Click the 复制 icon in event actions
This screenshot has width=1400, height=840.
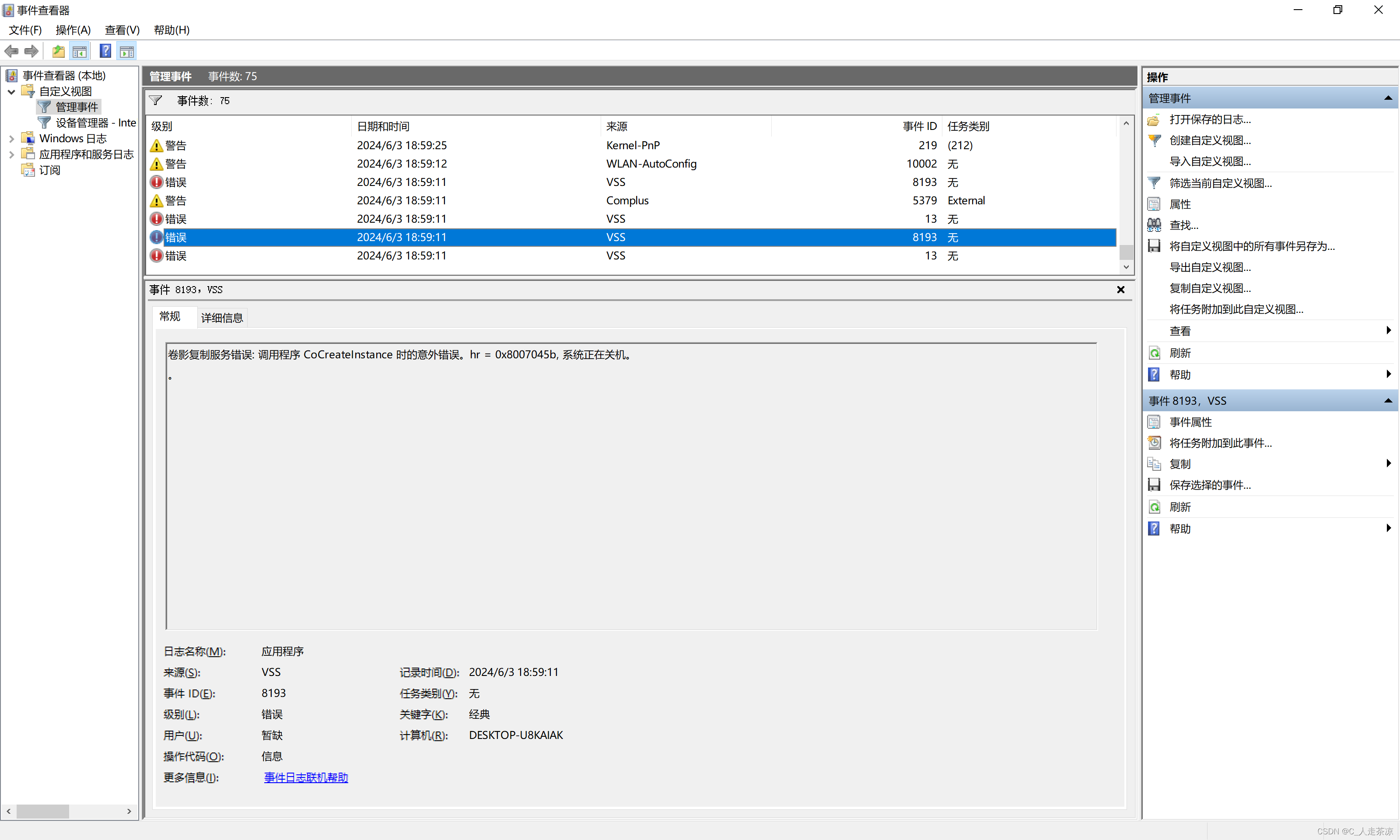[x=1154, y=464]
